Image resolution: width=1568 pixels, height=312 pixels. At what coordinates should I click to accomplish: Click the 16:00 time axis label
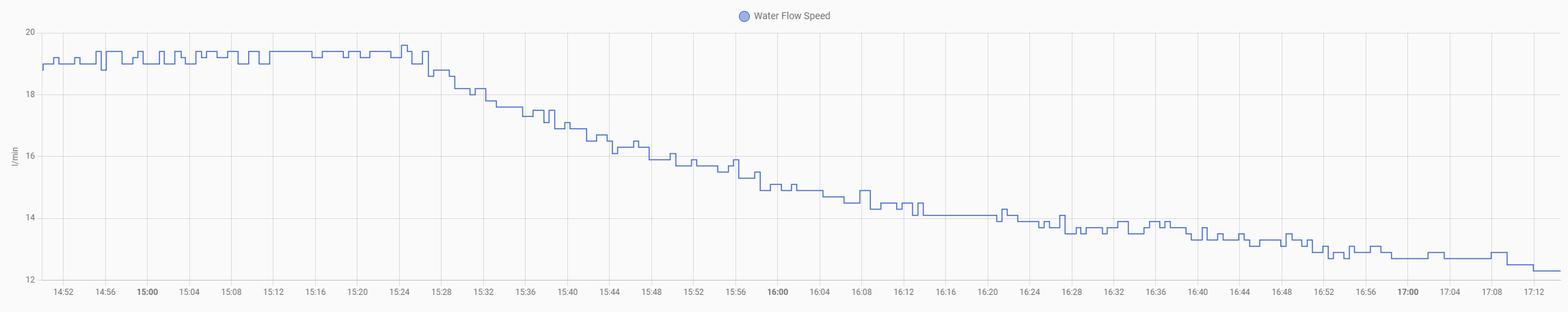[777, 292]
